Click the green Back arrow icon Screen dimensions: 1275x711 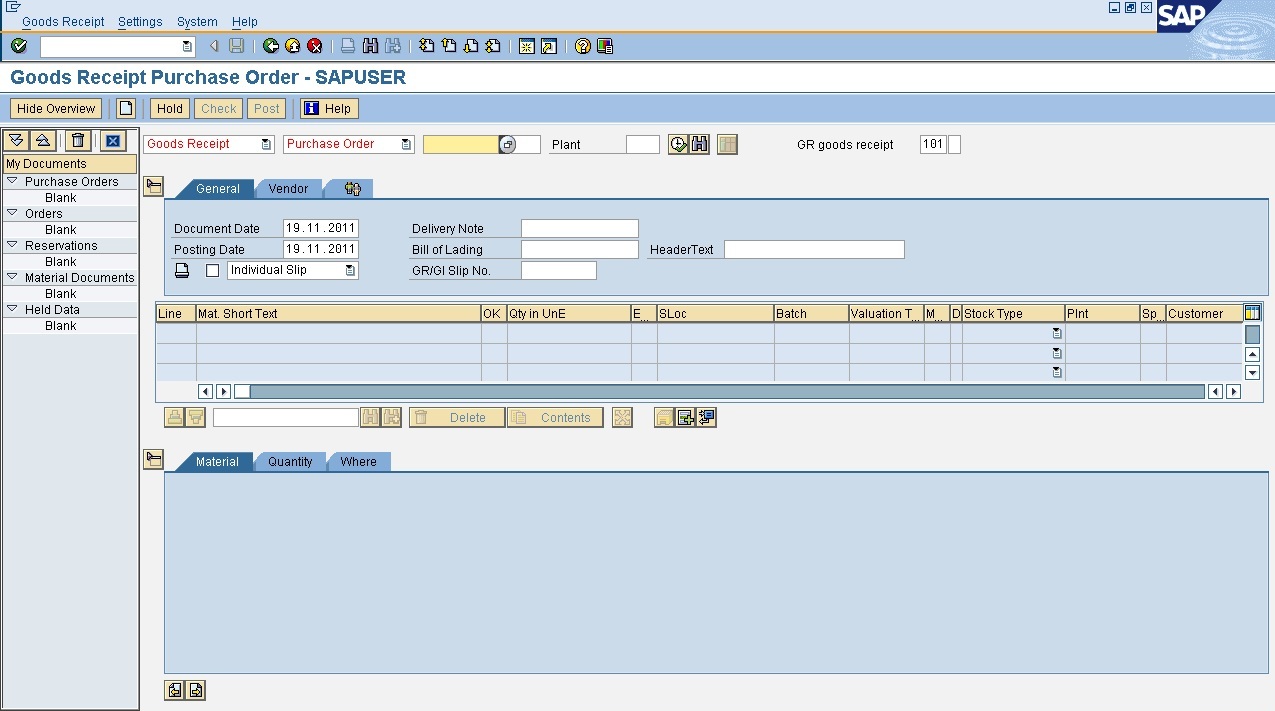(271, 46)
